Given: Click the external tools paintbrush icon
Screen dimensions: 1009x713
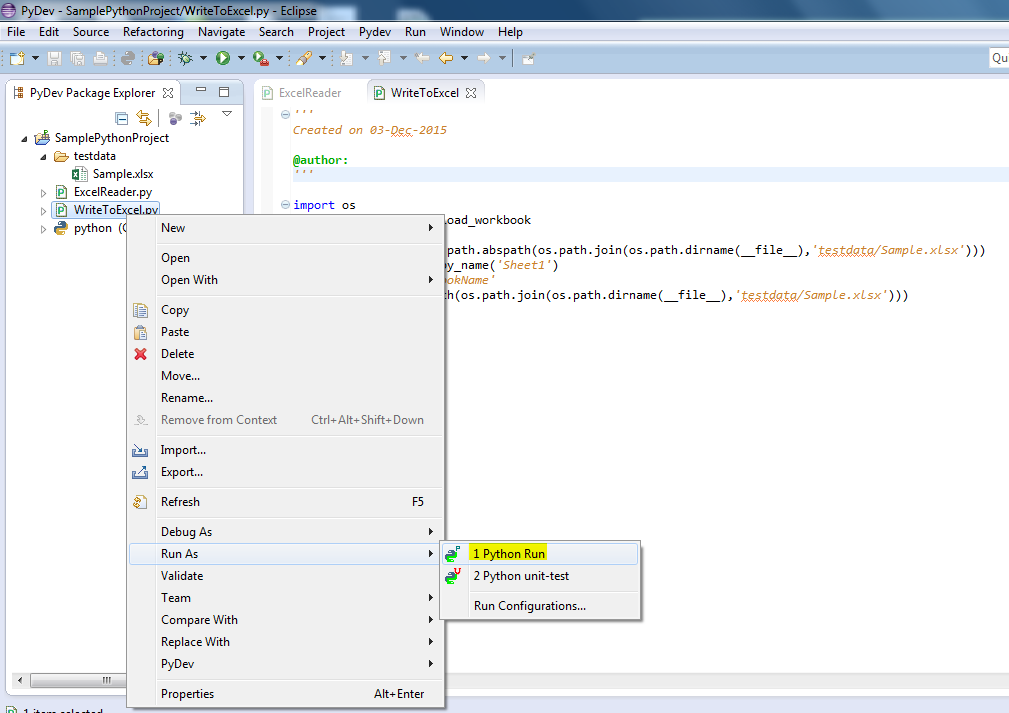Looking at the screenshot, I should coord(304,58).
